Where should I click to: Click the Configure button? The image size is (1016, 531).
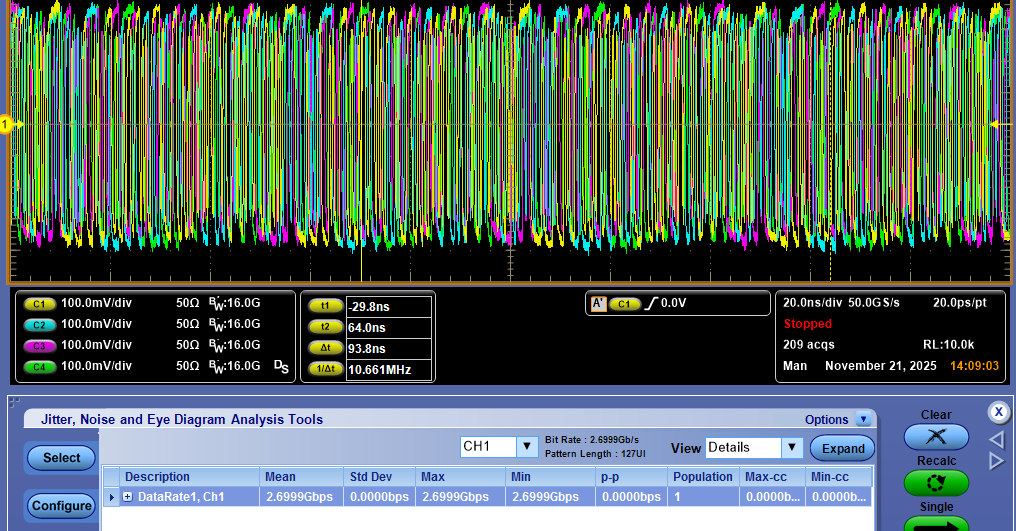click(61, 506)
